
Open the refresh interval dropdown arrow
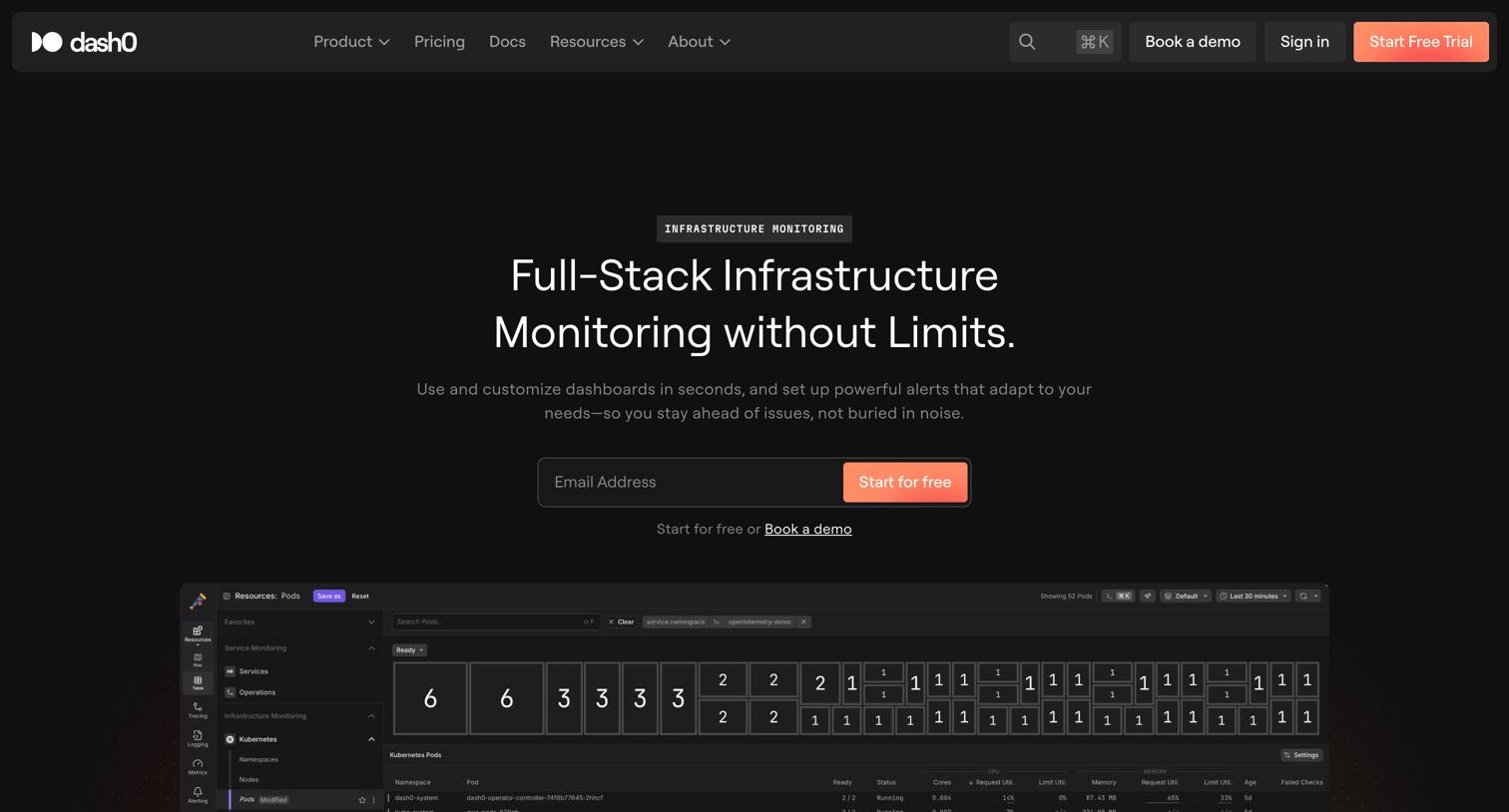(1316, 597)
